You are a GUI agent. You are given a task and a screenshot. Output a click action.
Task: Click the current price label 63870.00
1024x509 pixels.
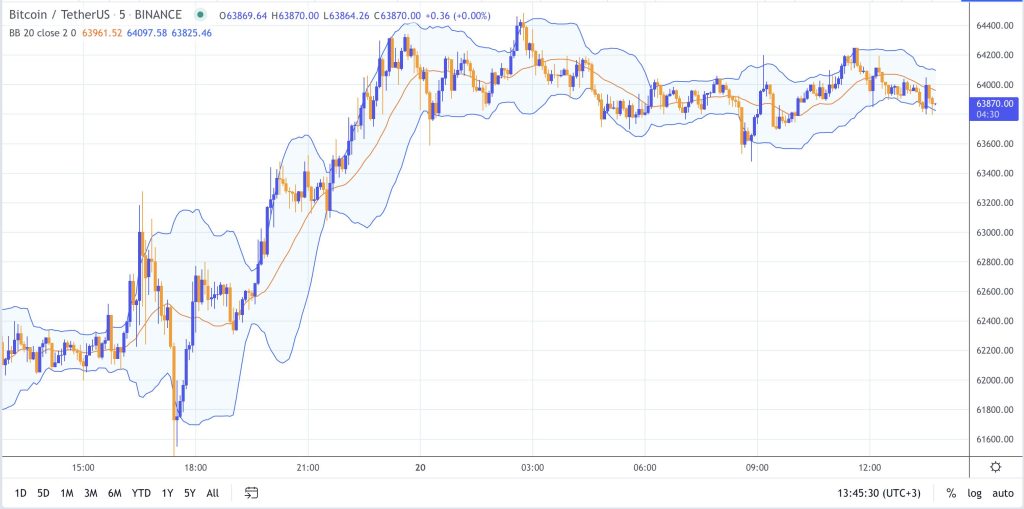pos(995,103)
